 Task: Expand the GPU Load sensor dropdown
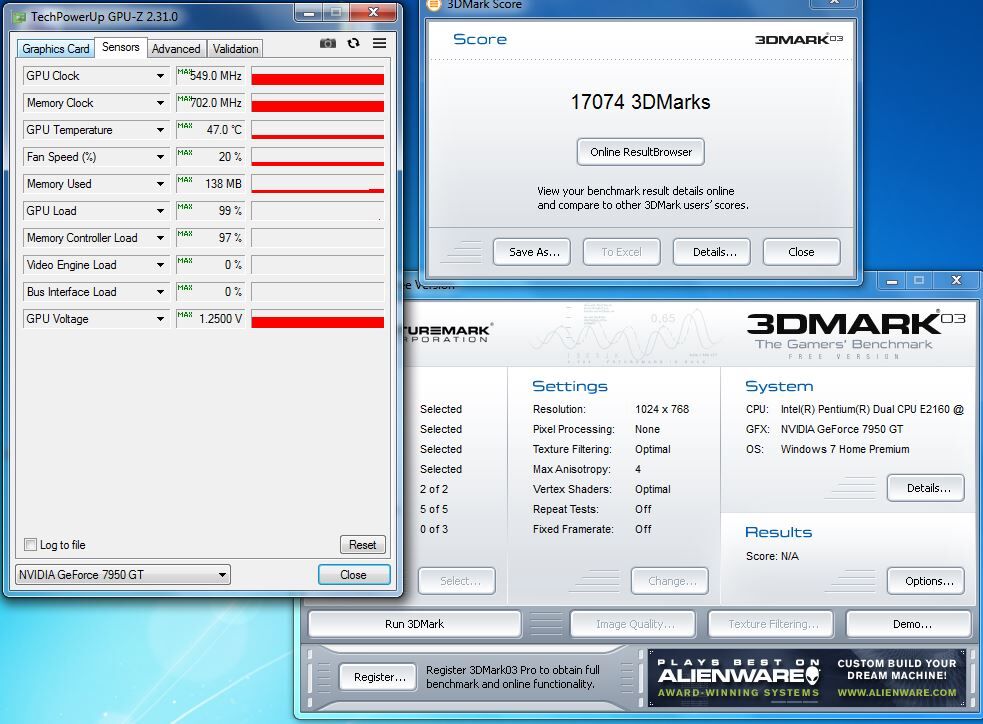(x=160, y=211)
